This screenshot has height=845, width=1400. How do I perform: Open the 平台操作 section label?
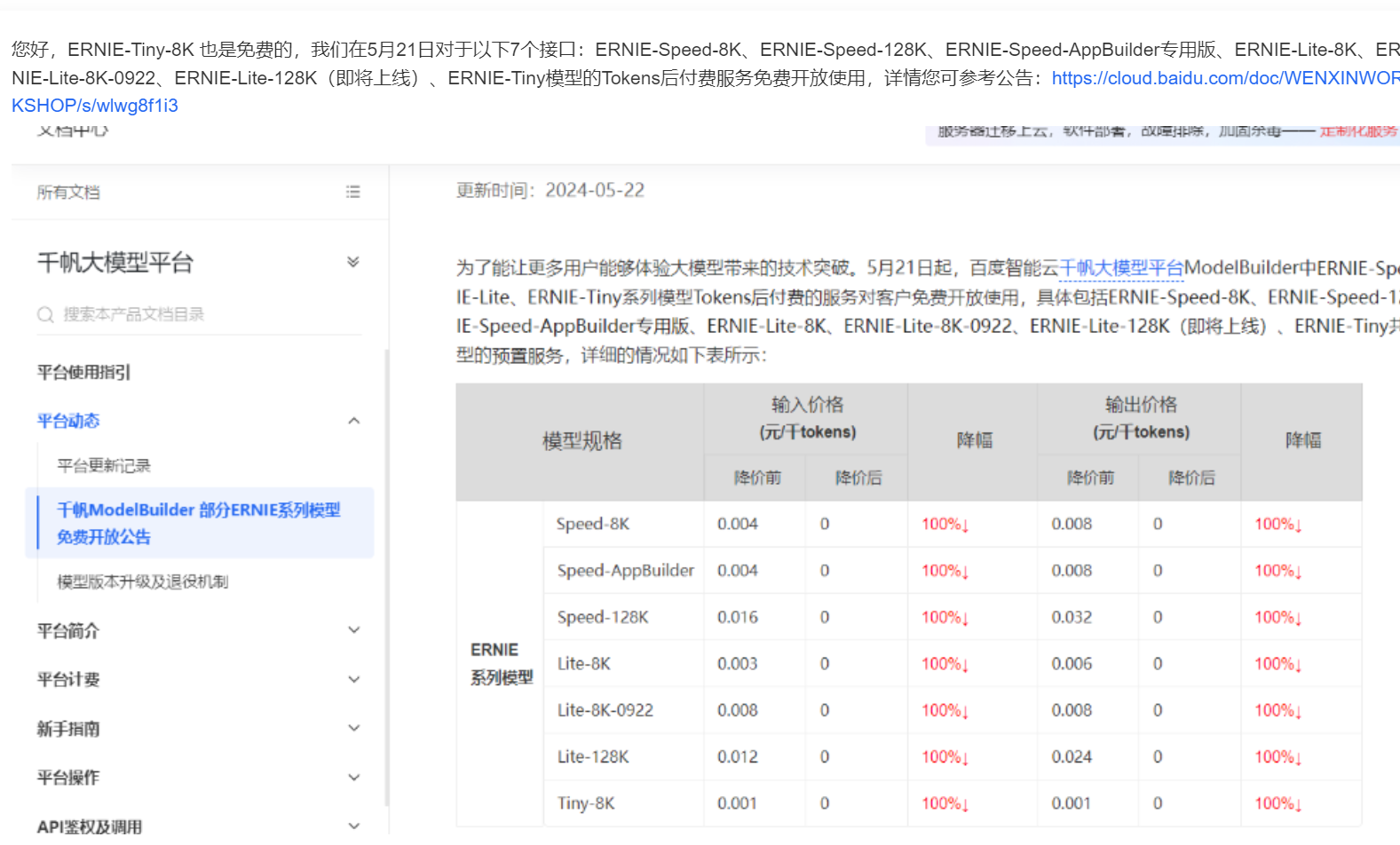pos(68,778)
